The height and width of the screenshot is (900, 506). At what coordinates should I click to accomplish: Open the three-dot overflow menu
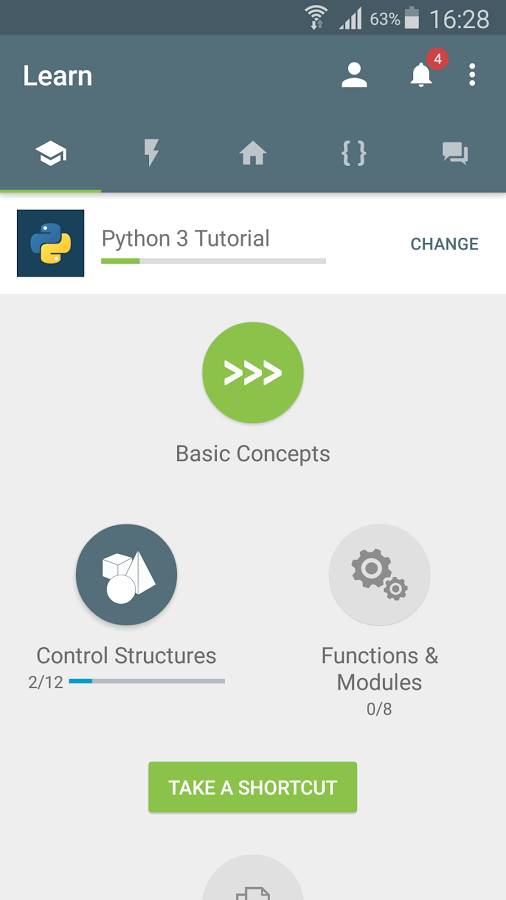tap(472, 75)
